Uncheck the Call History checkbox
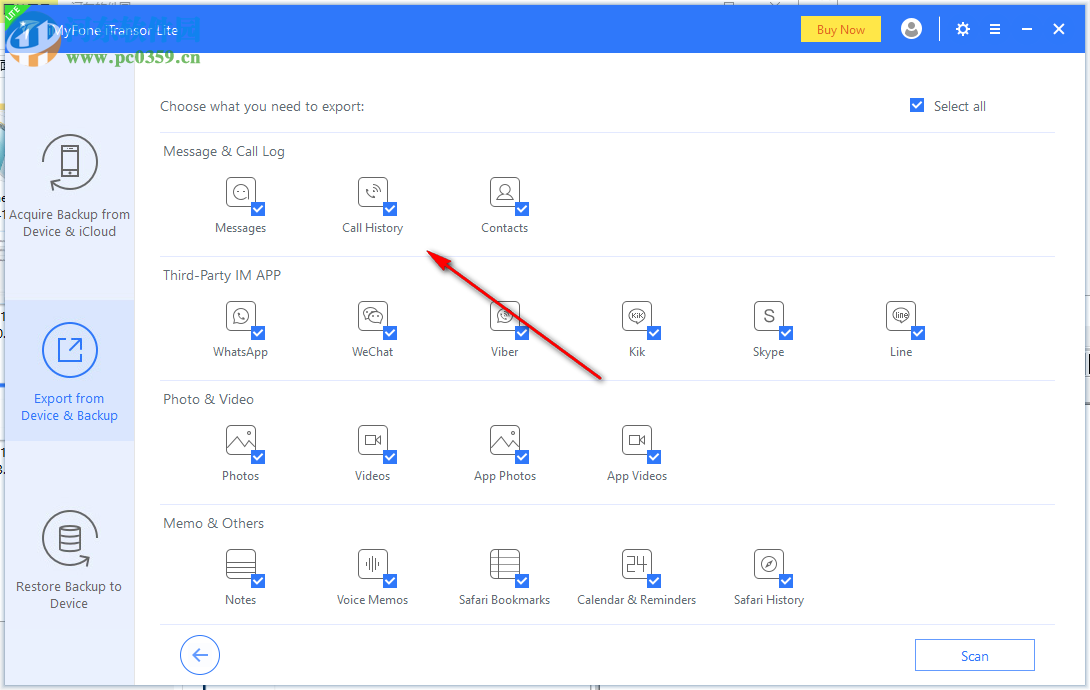The width and height of the screenshot is (1090, 690). point(388,209)
